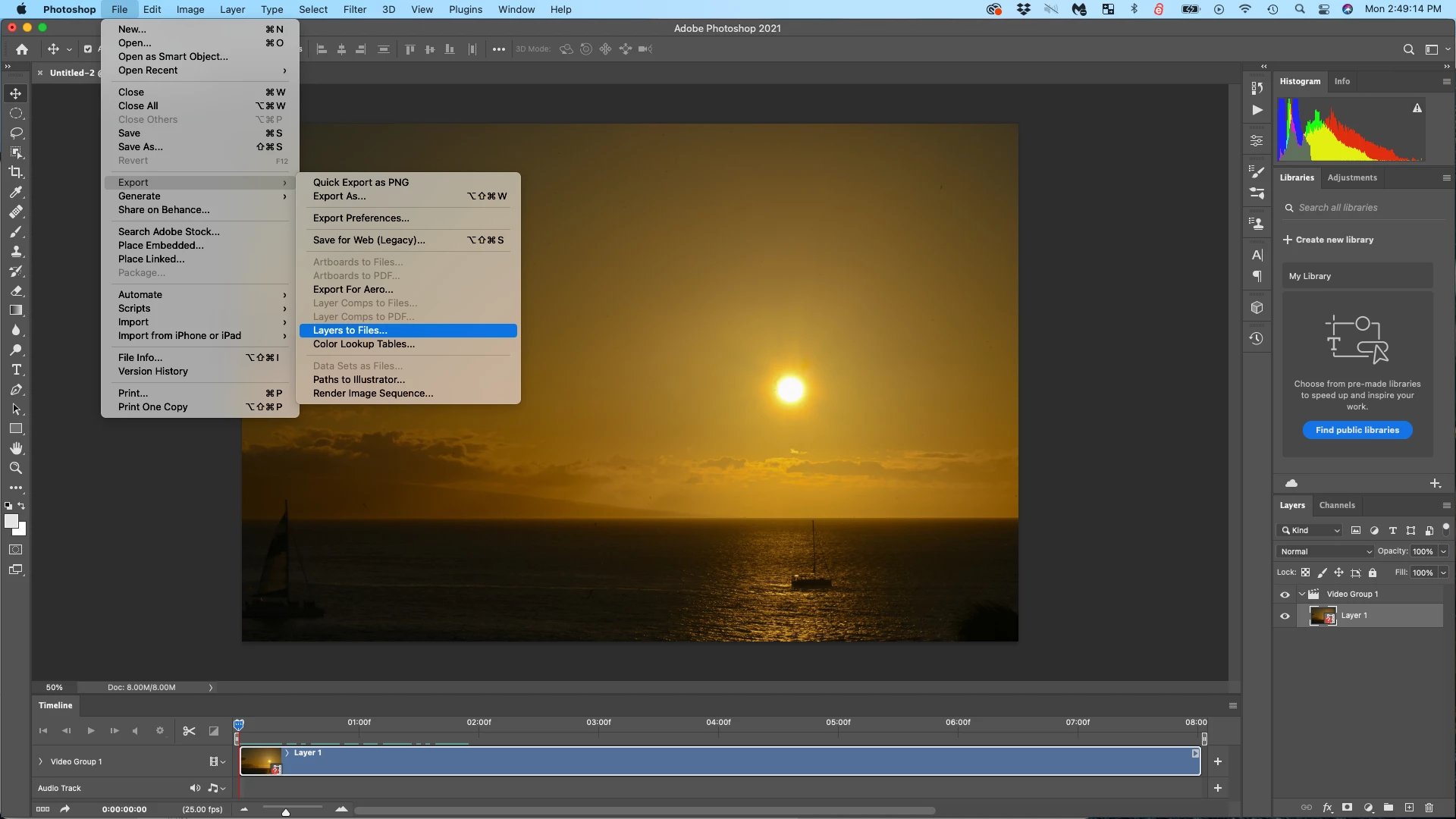The image size is (1456, 819).
Task: Mute the Audio Track
Action: coord(195,788)
